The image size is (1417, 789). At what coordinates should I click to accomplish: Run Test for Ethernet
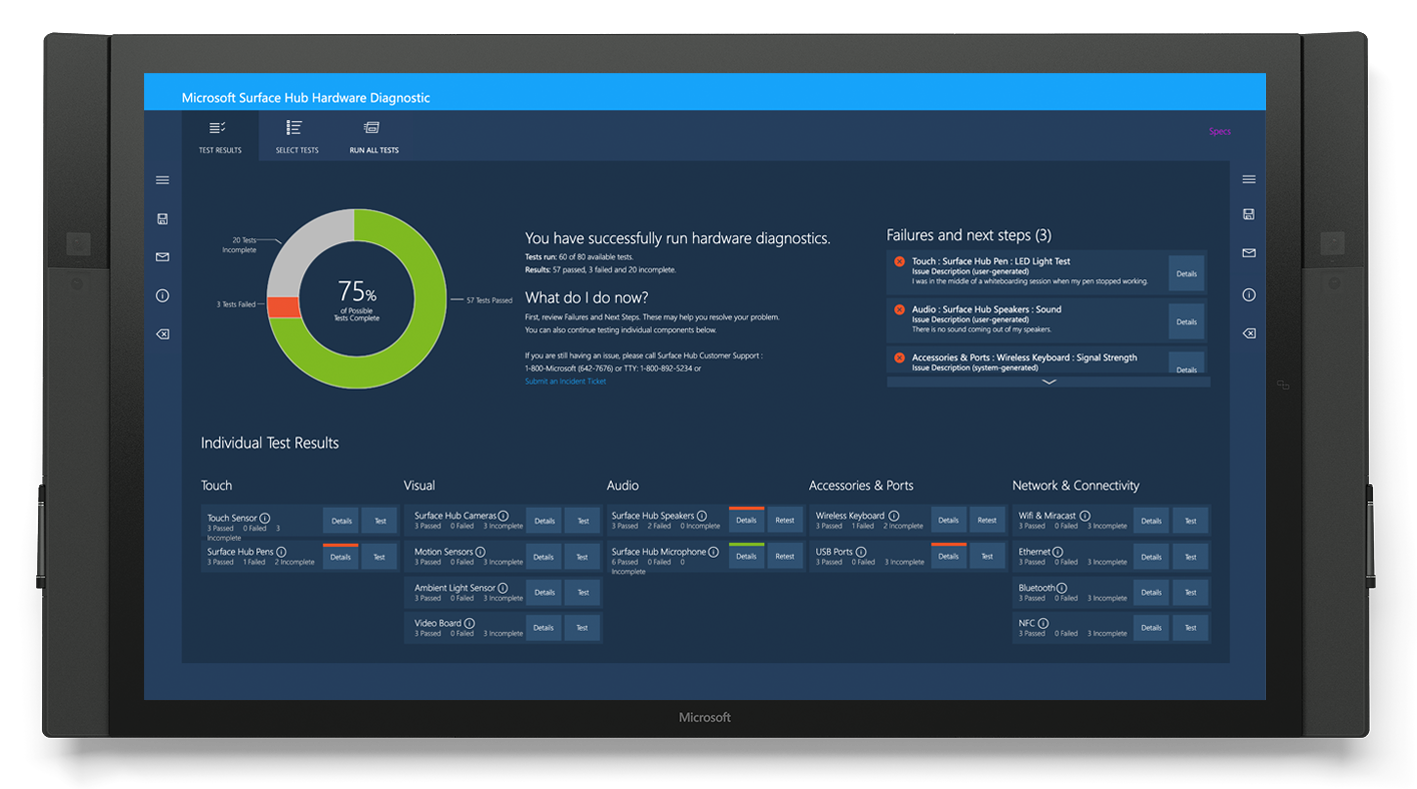click(x=1191, y=557)
